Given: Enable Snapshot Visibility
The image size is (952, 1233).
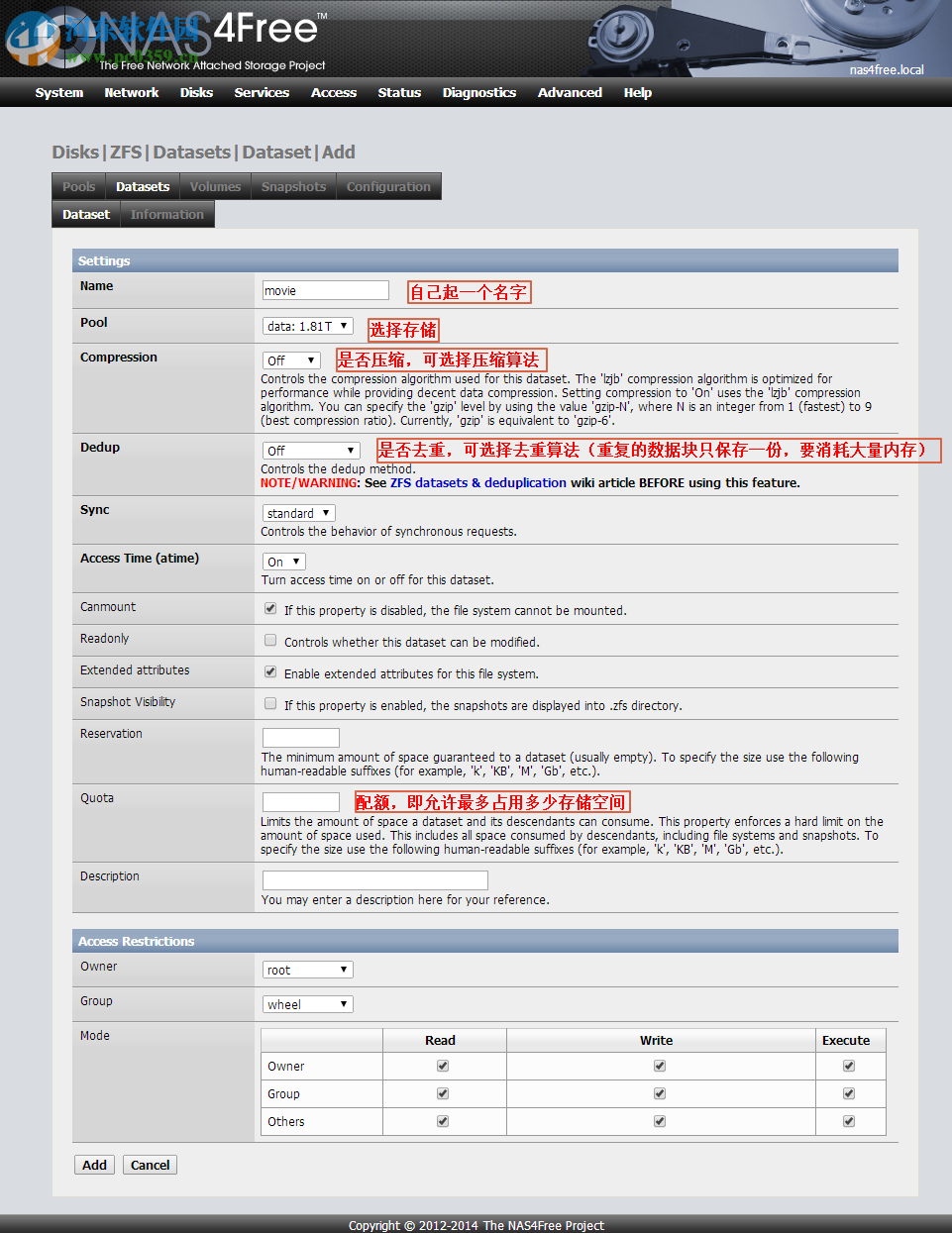Looking at the screenshot, I should point(269,703).
